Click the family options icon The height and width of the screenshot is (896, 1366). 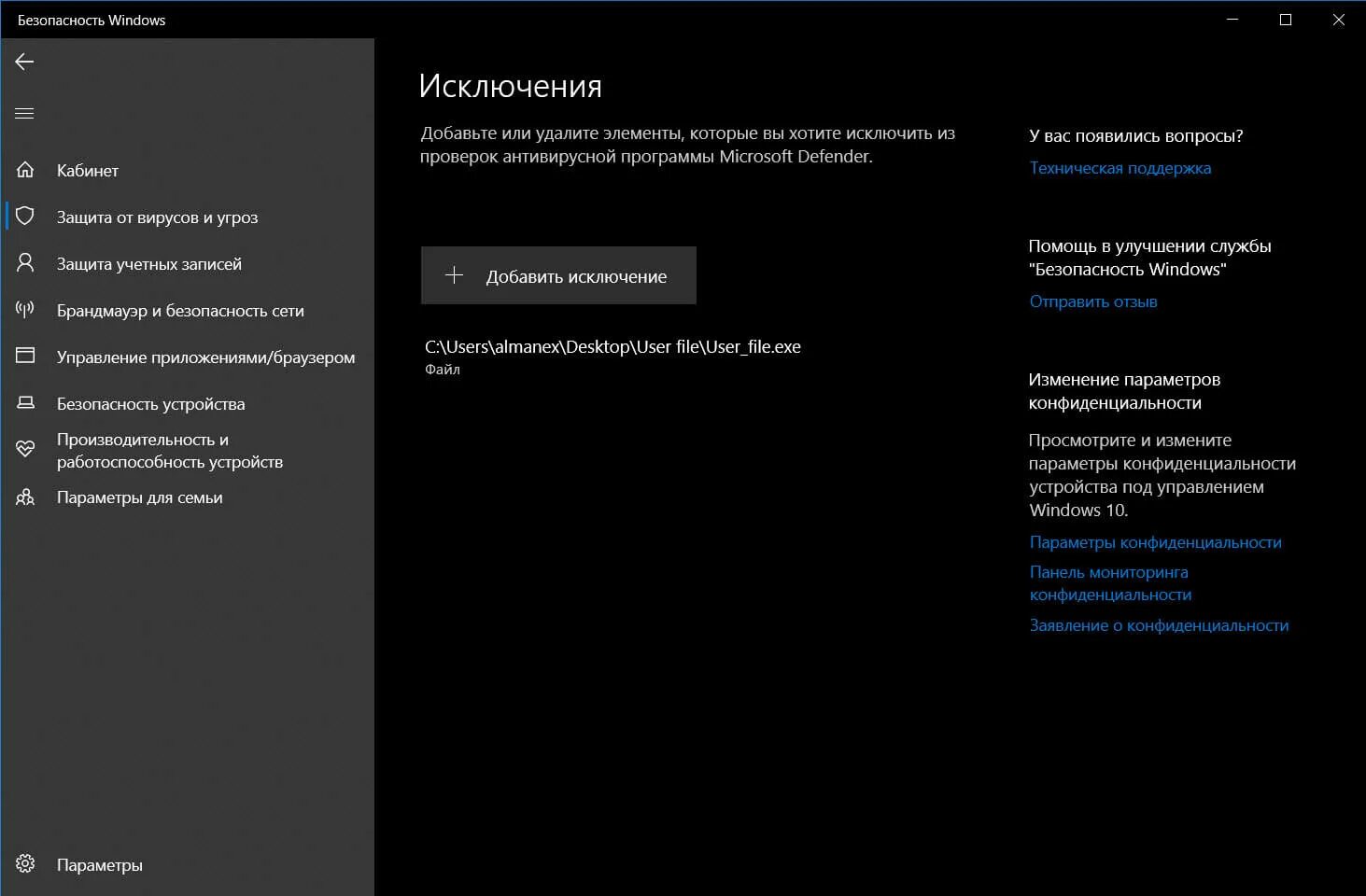click(x=25, y=497)
